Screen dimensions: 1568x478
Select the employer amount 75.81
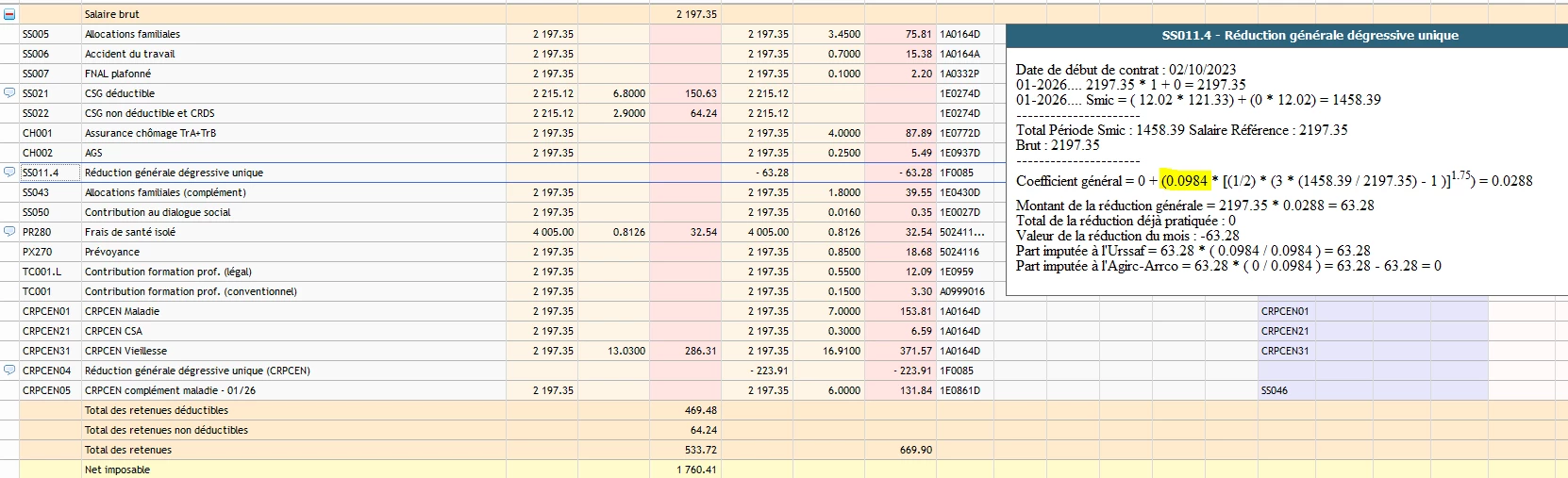(919, 34)
